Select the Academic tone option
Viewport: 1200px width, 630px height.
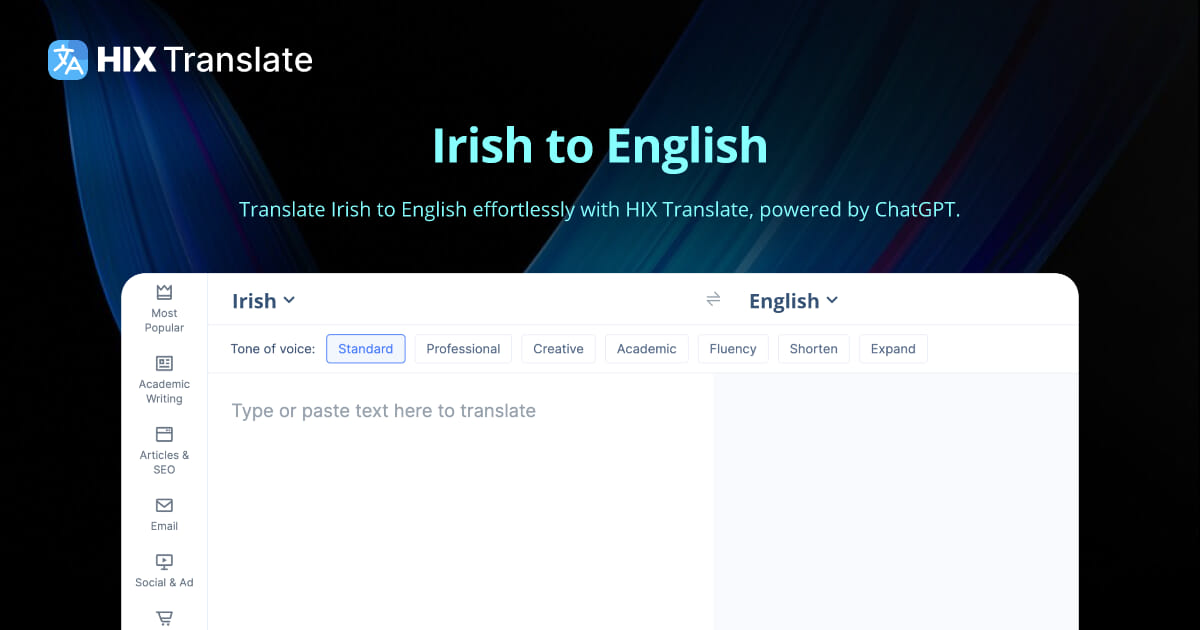tap(646, 348)
